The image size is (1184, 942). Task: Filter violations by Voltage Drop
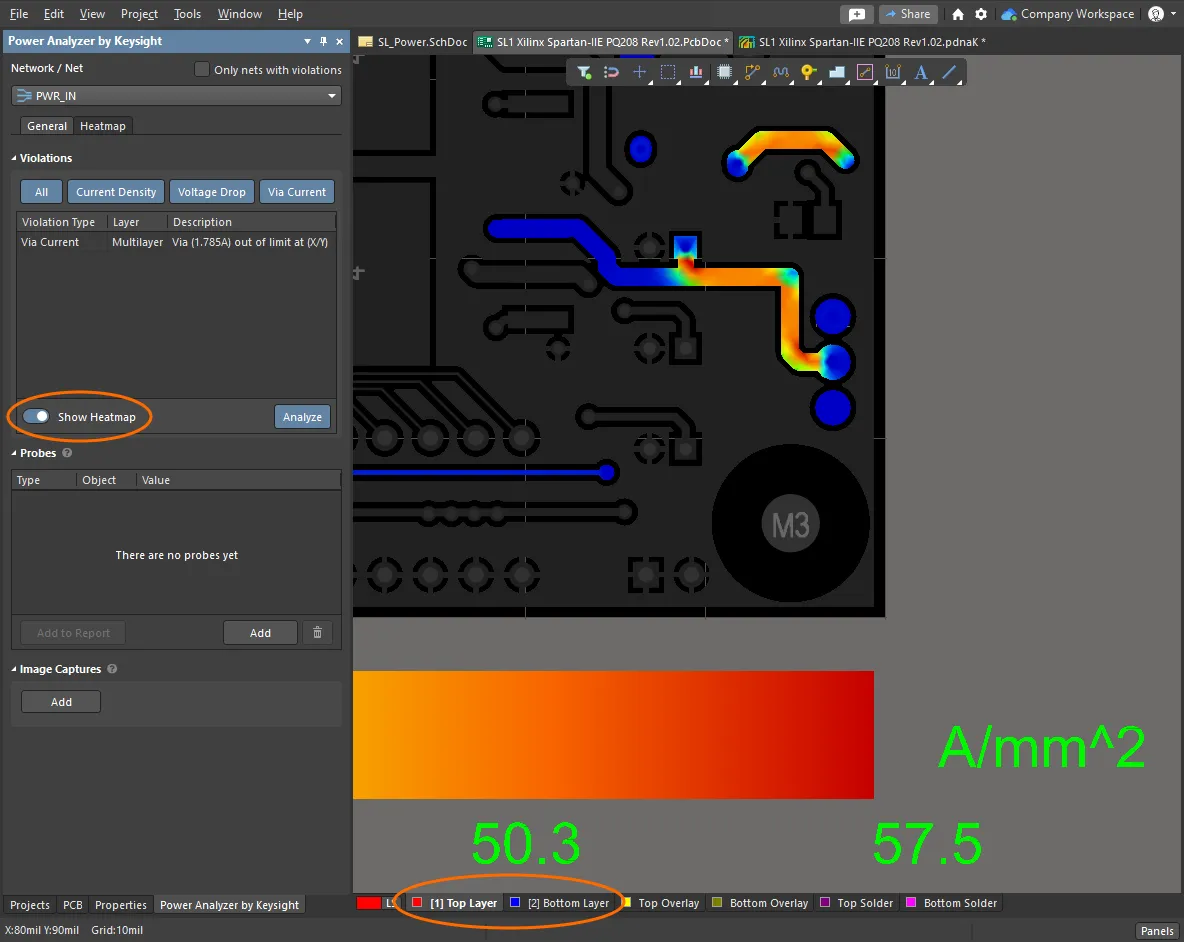(x=211, y=192)
